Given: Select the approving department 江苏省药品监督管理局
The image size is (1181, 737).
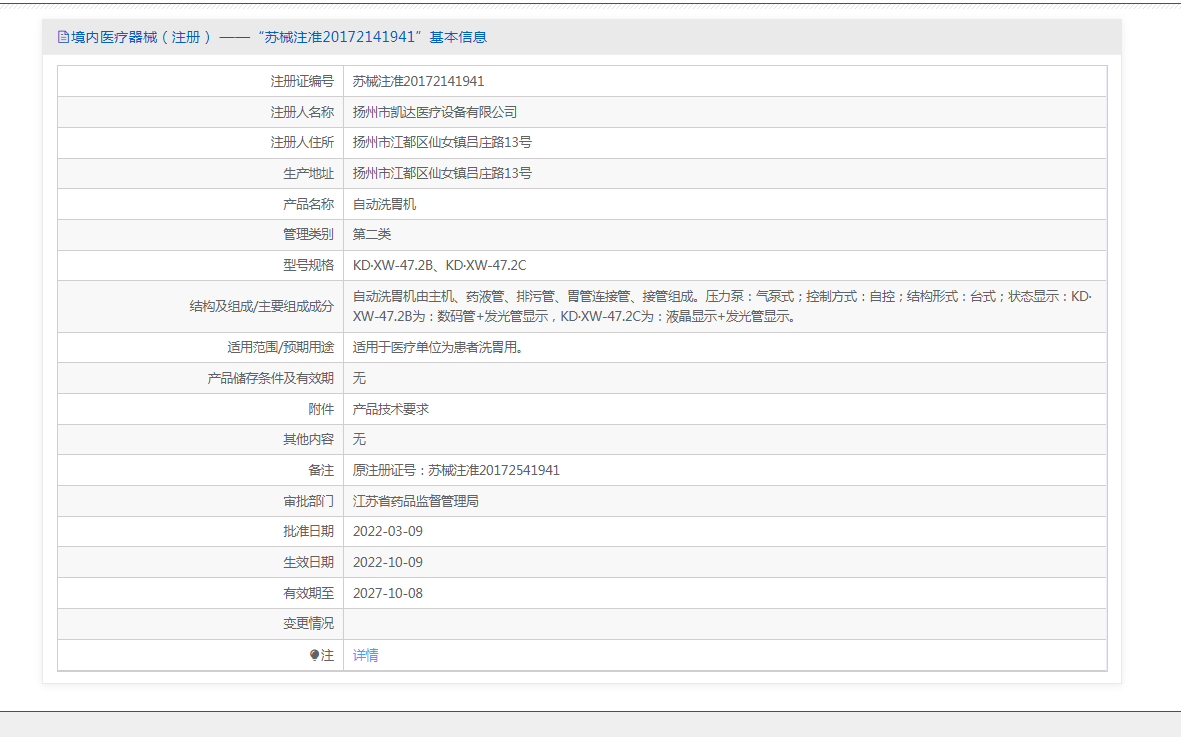Looking at the screenshot, I should tap(415, 501).
